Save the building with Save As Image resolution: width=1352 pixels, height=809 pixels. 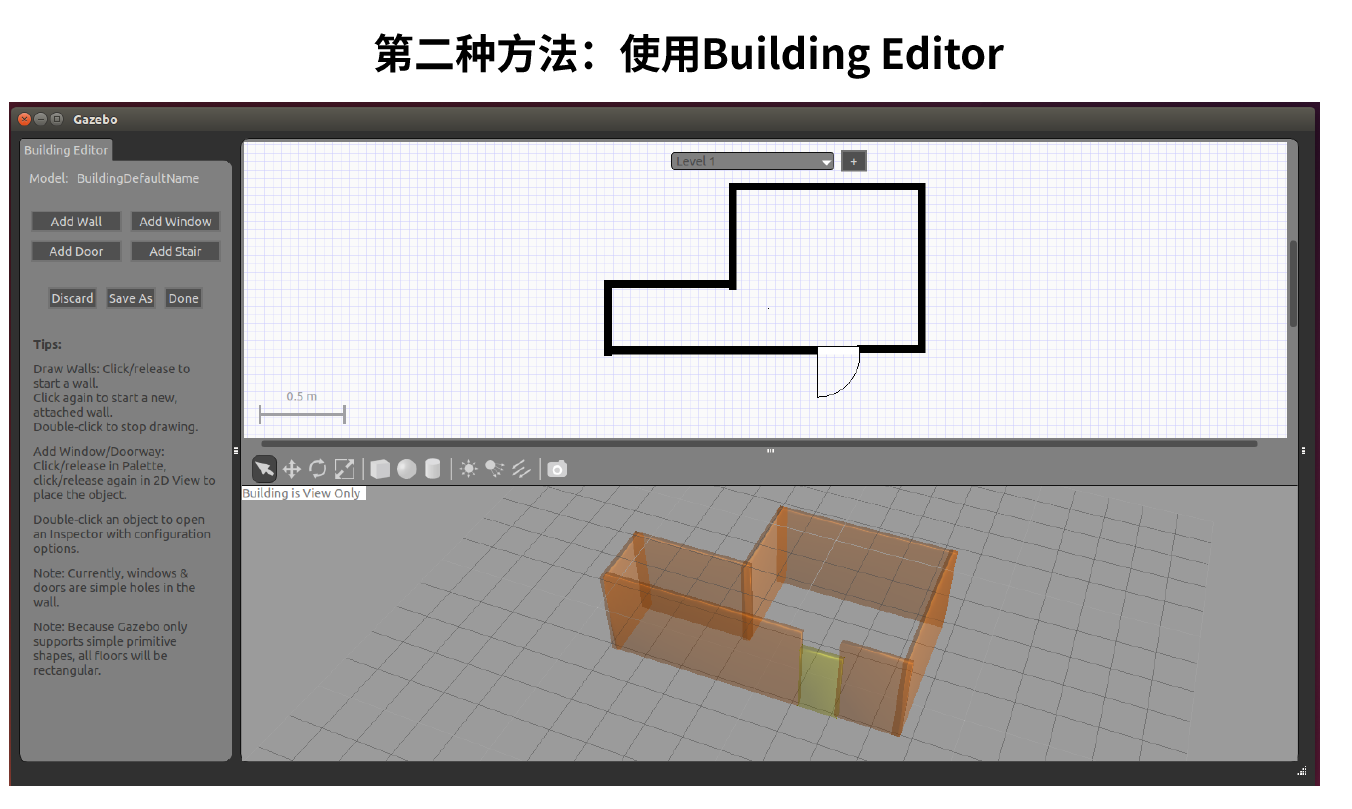pos(130,298)
